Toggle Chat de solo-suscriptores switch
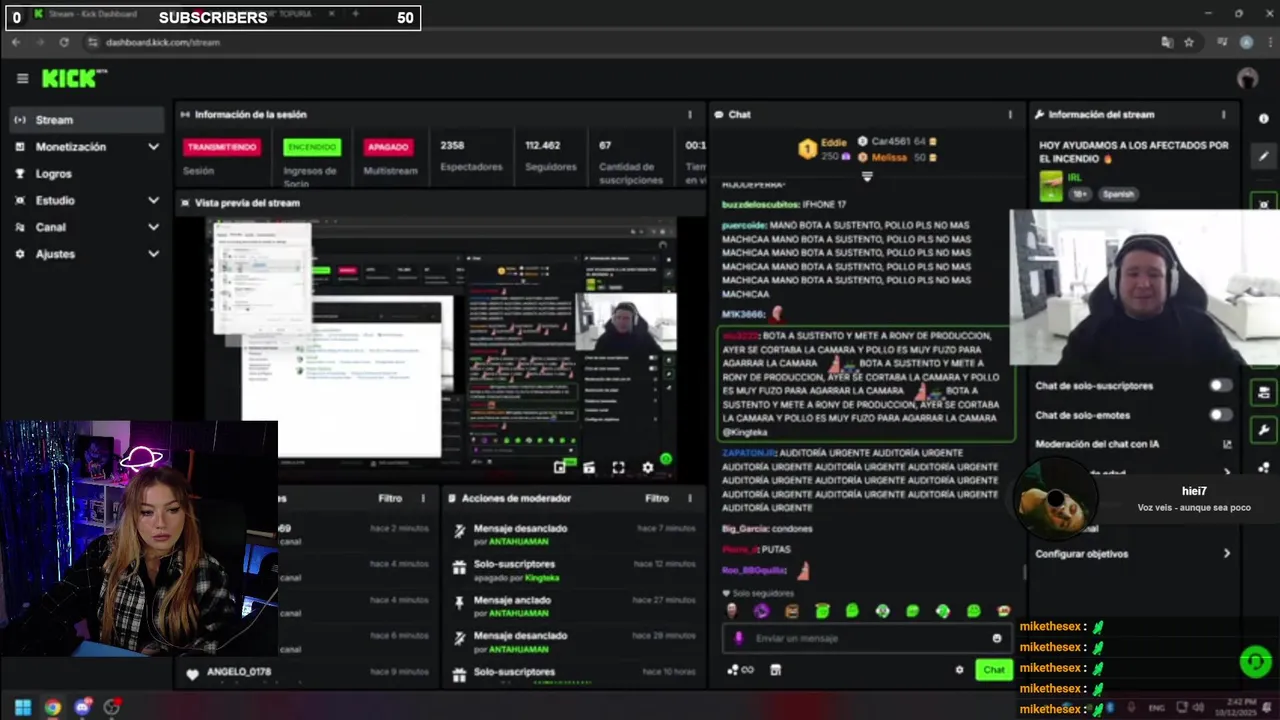Screen dimensions: 1280x720 tap(1221, 386)
